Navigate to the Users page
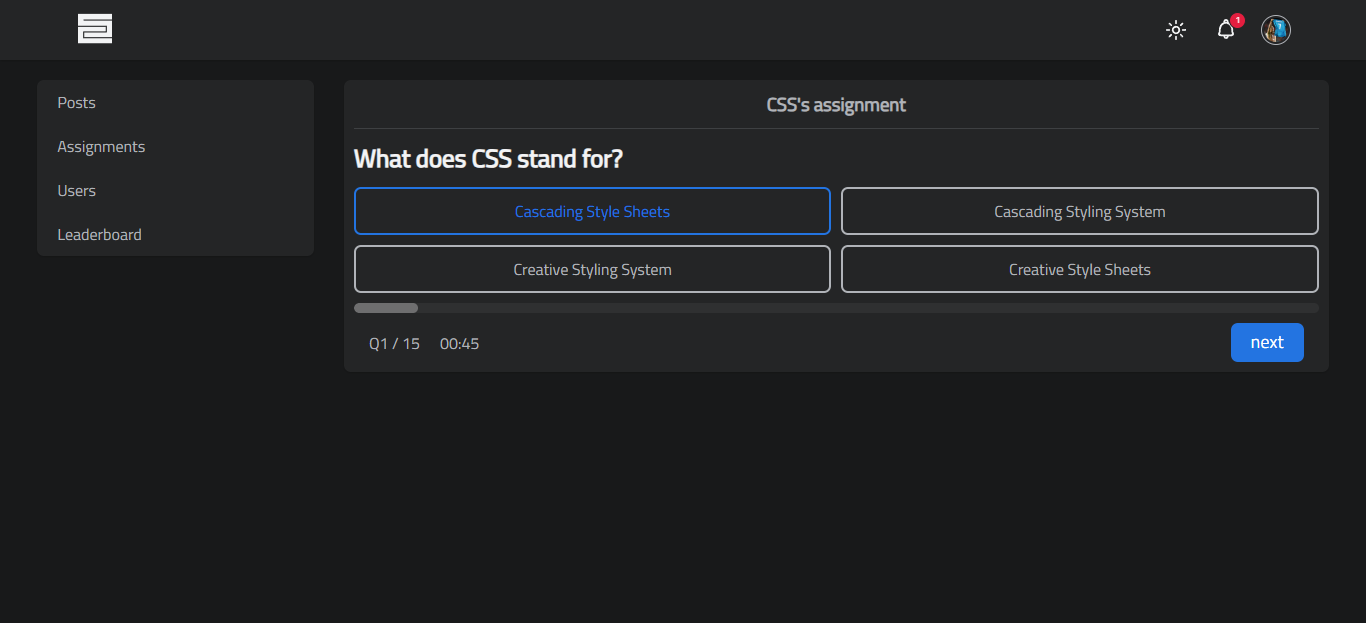Screen dimensions: 1366x623 77,191
